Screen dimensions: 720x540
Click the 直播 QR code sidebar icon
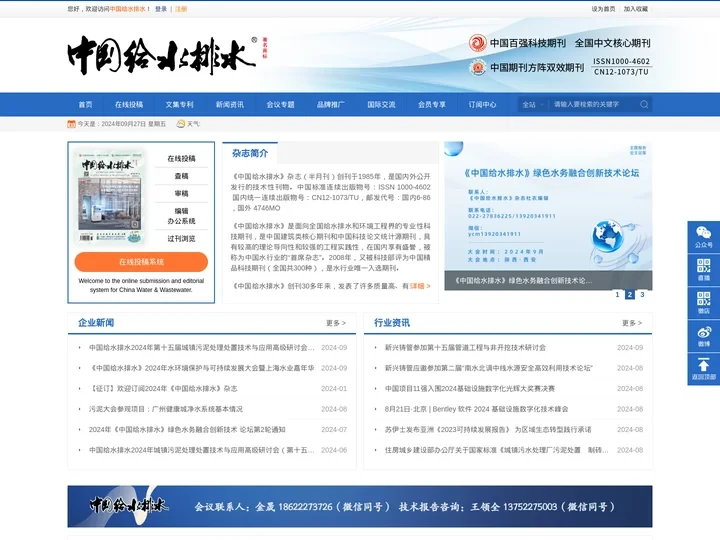pyautogui.click(x=703, y=270)
